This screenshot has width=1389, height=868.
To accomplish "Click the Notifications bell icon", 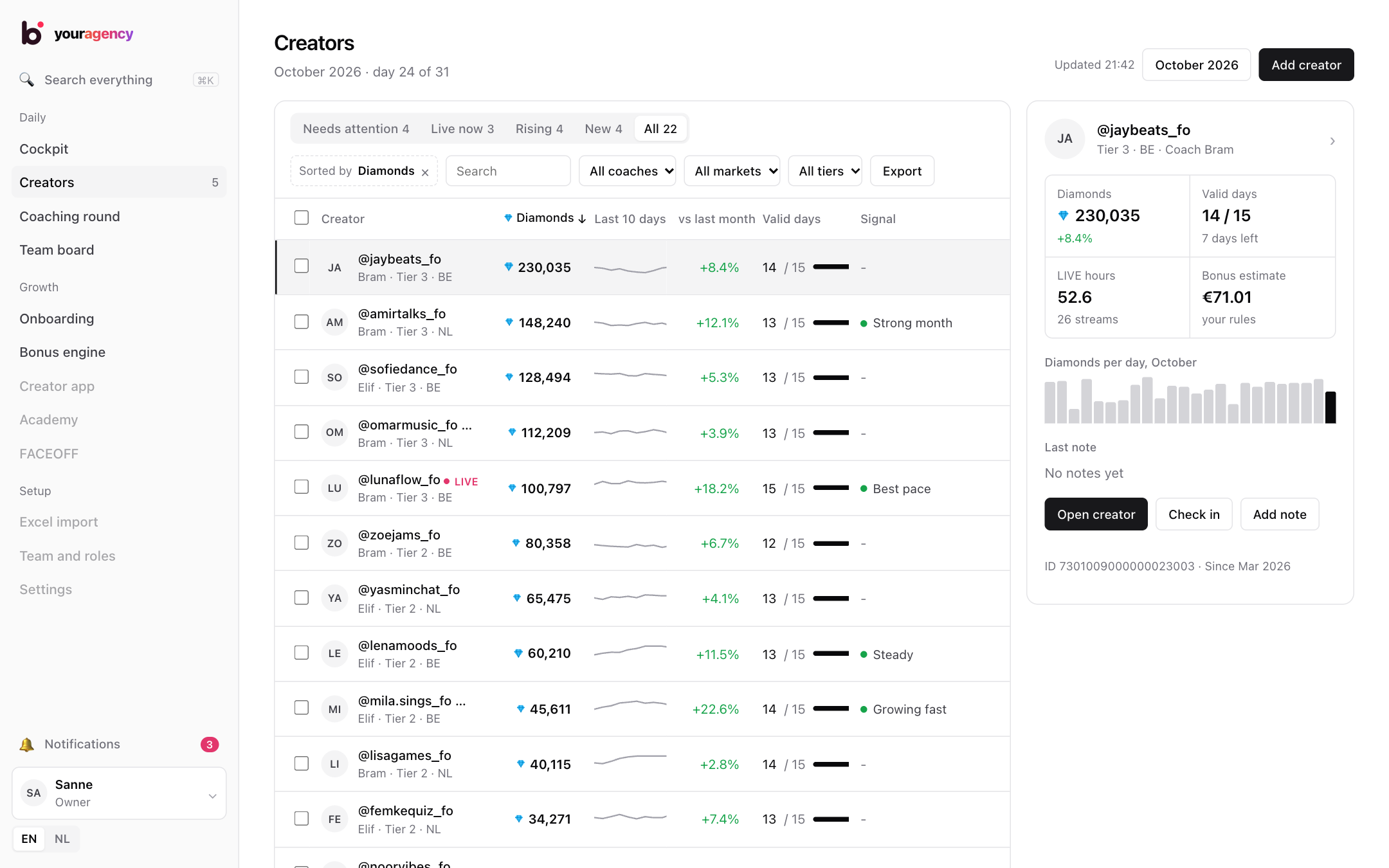I will (x=26, y=745).
